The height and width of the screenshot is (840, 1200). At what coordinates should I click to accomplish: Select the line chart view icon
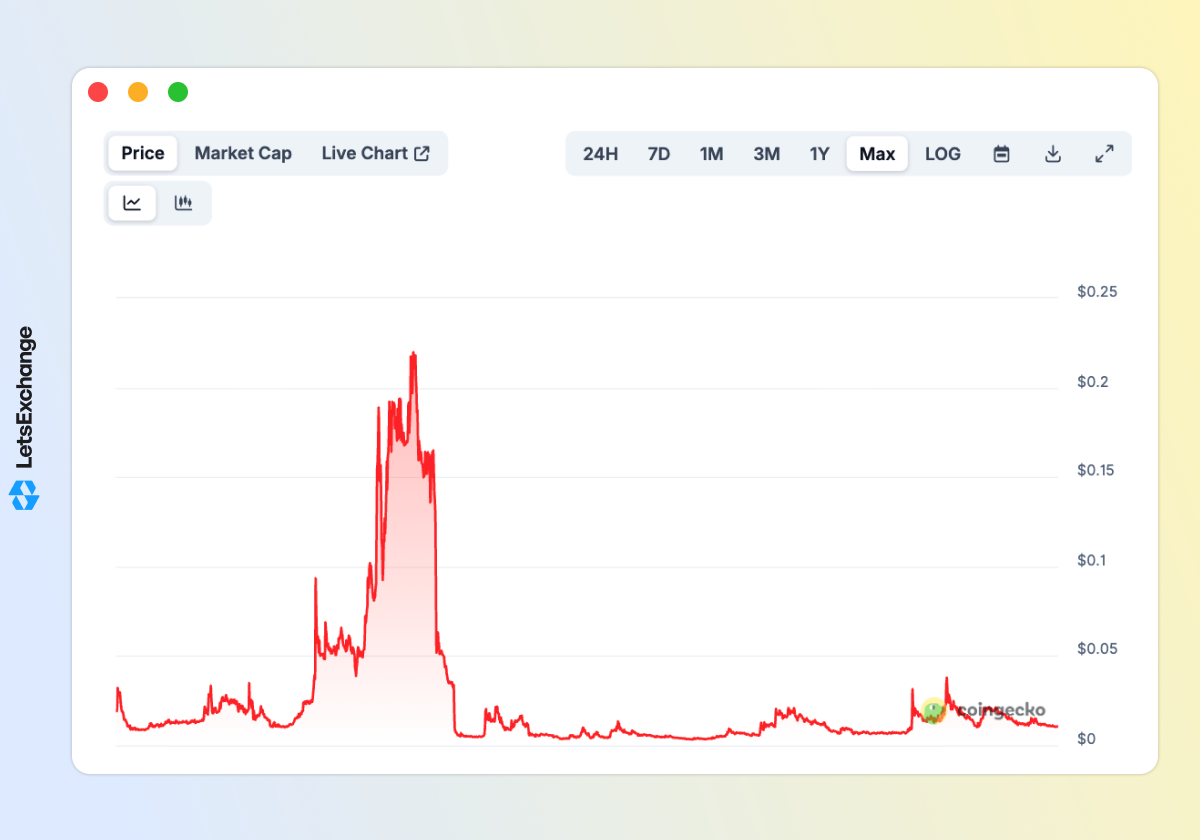coord(132,203)
